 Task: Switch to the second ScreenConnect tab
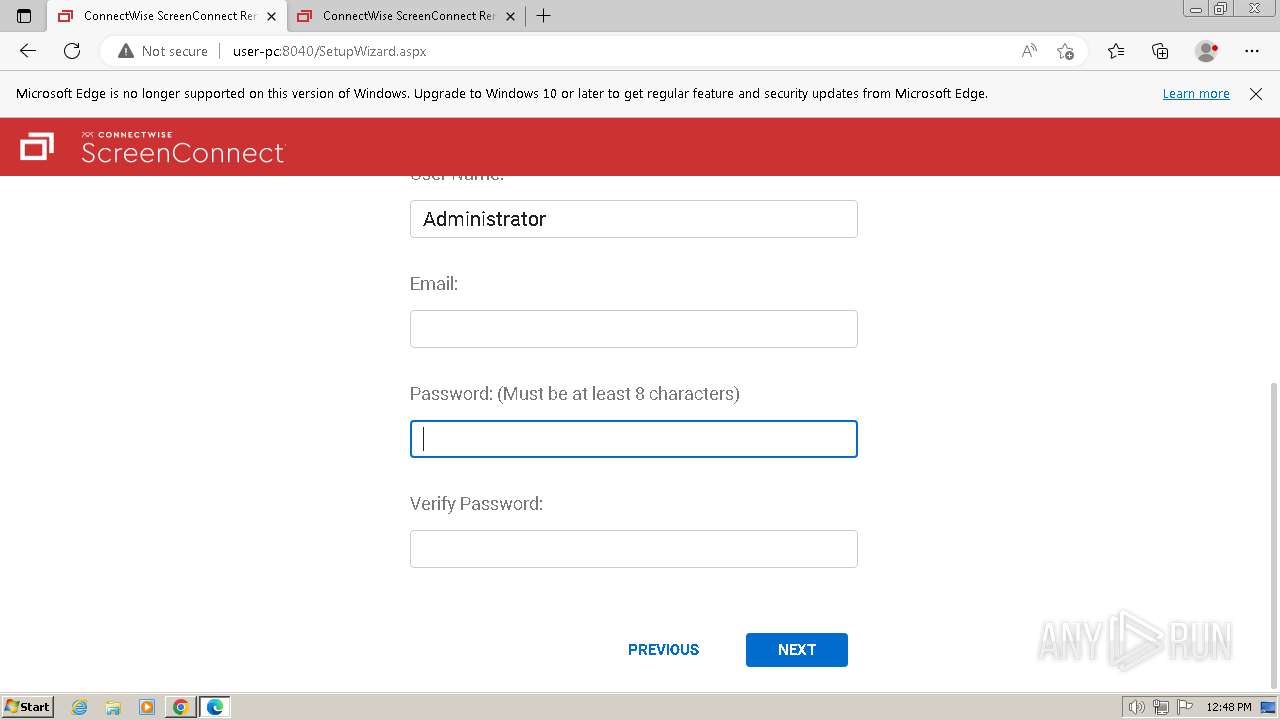point(400,16)
